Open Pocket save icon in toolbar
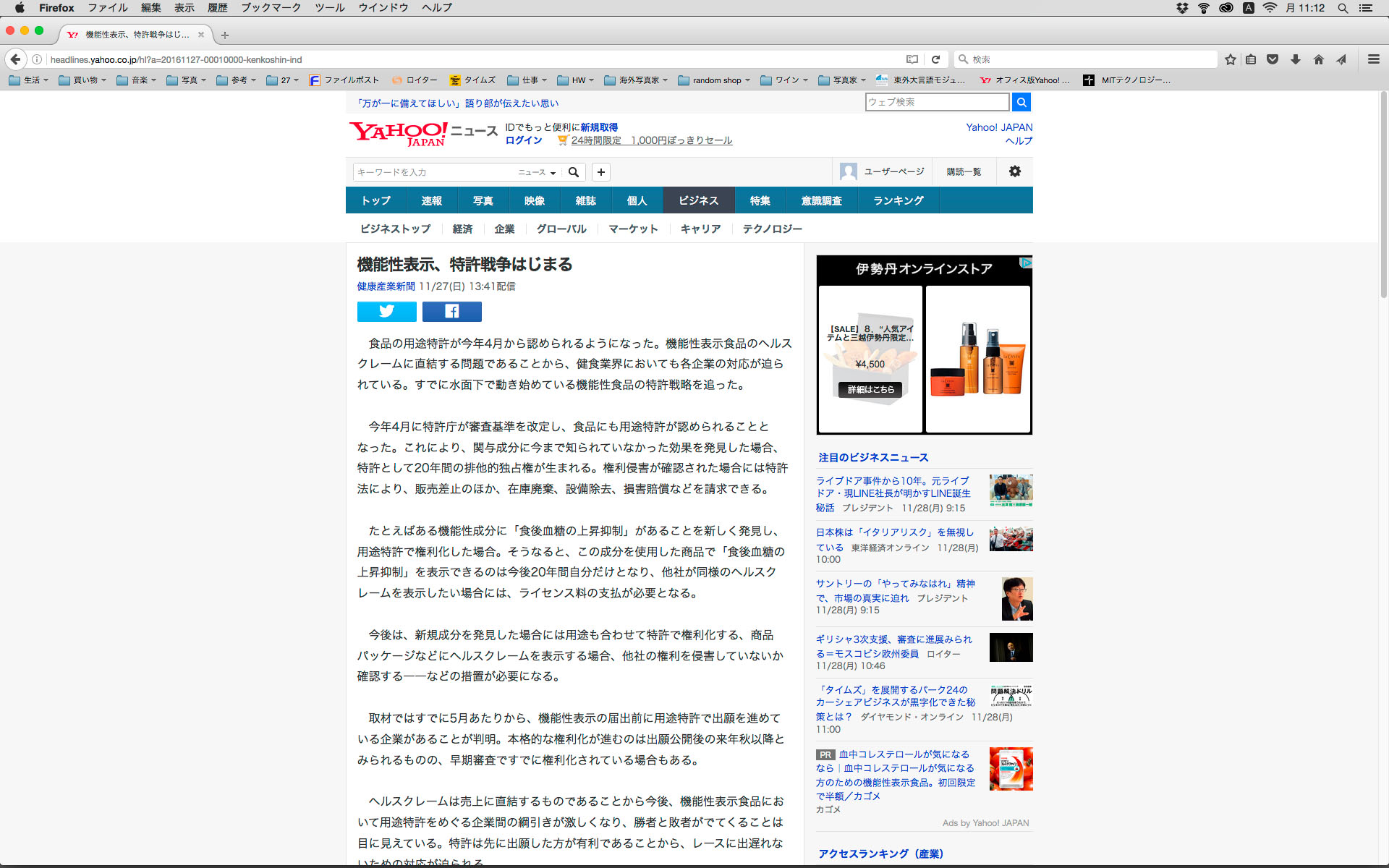Viewport: 1389px width, 868px height. click(1273, 59)
